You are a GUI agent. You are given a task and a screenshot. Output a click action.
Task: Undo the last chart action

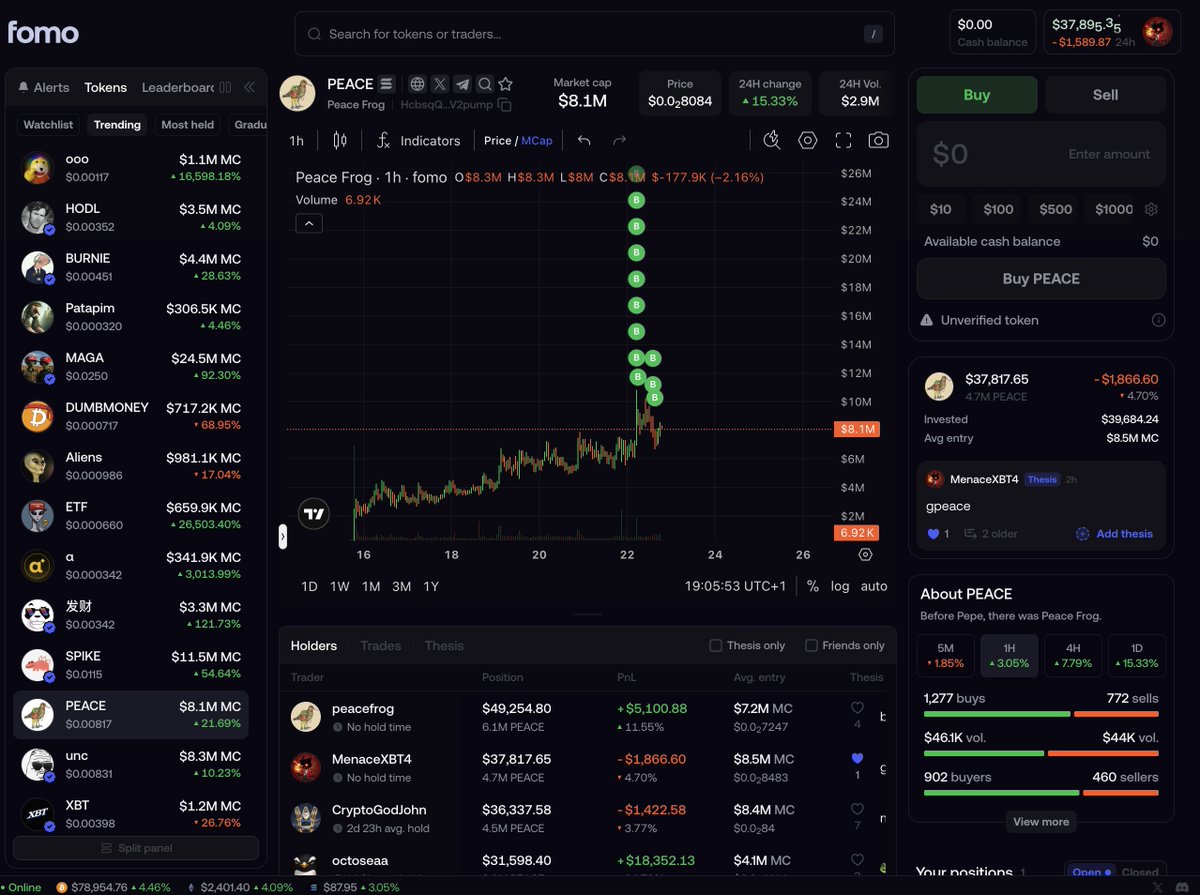584,140
